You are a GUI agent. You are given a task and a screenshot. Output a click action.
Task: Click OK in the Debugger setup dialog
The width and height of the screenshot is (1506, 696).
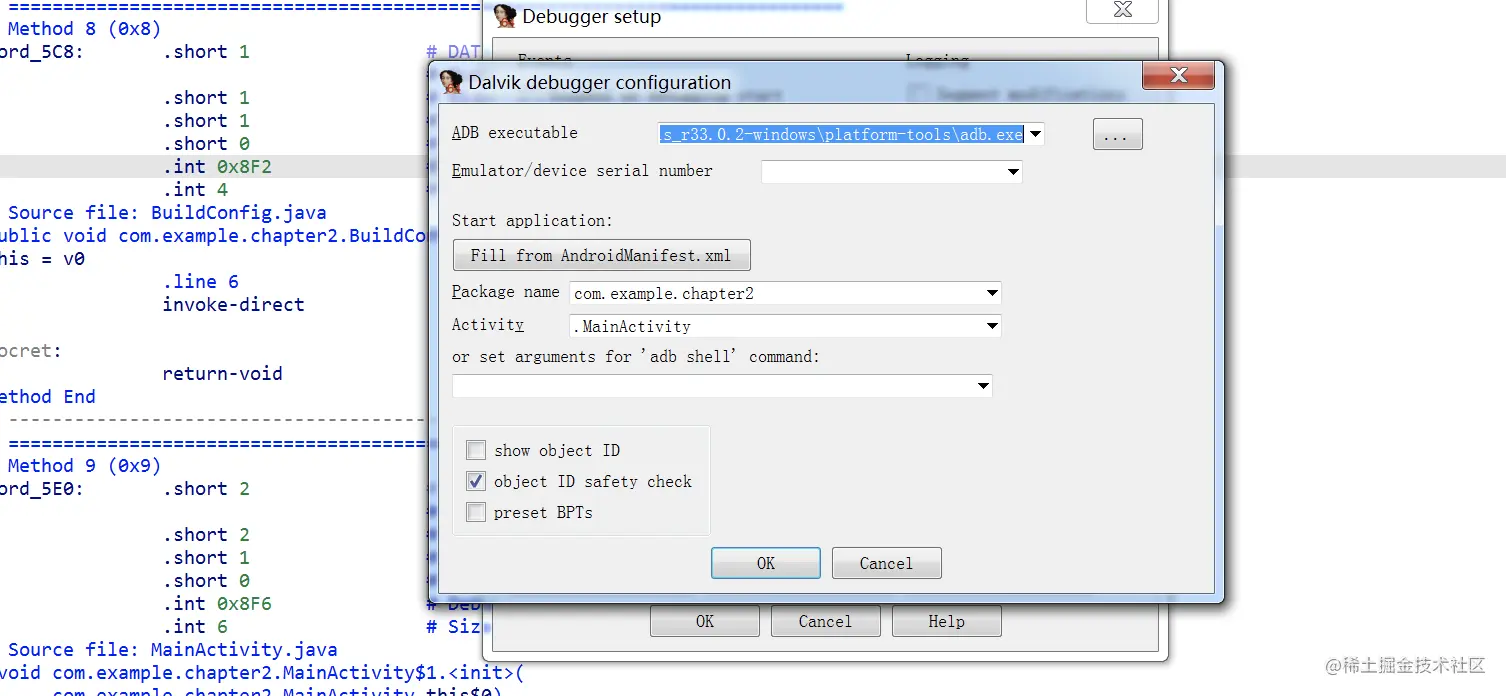(704, 620)
